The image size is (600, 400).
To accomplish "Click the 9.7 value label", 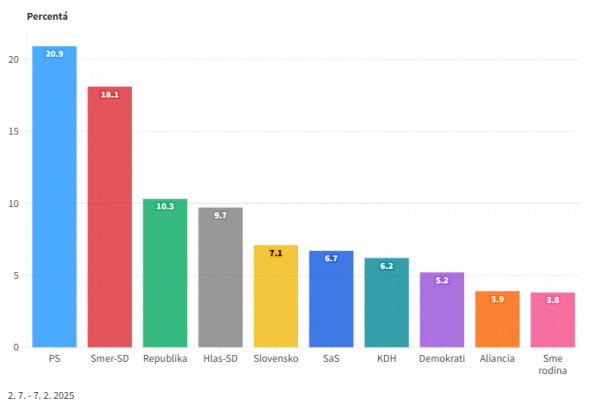I will pos(220,215).
